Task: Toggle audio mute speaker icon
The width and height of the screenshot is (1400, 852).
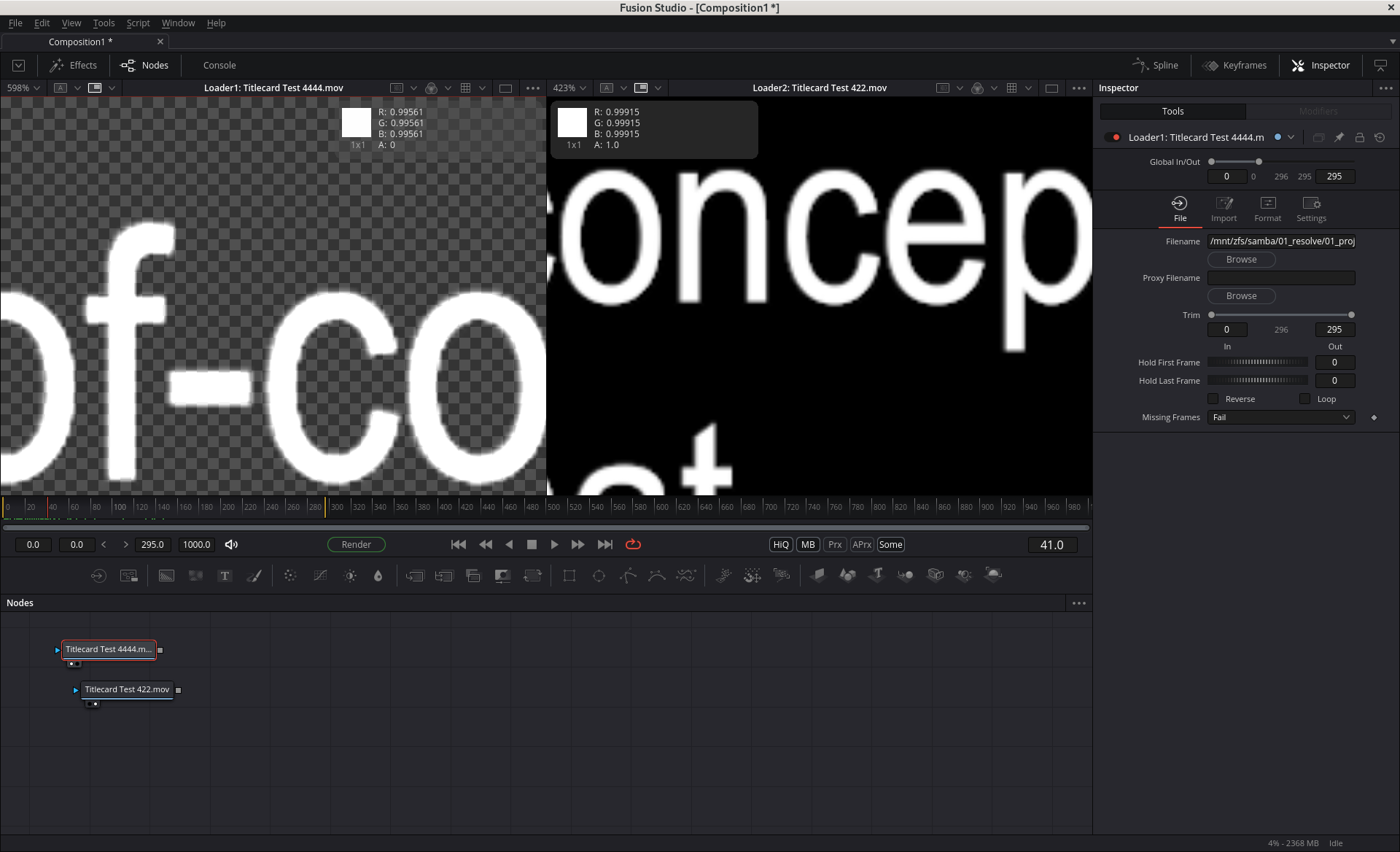Action: tap(231, 545)
